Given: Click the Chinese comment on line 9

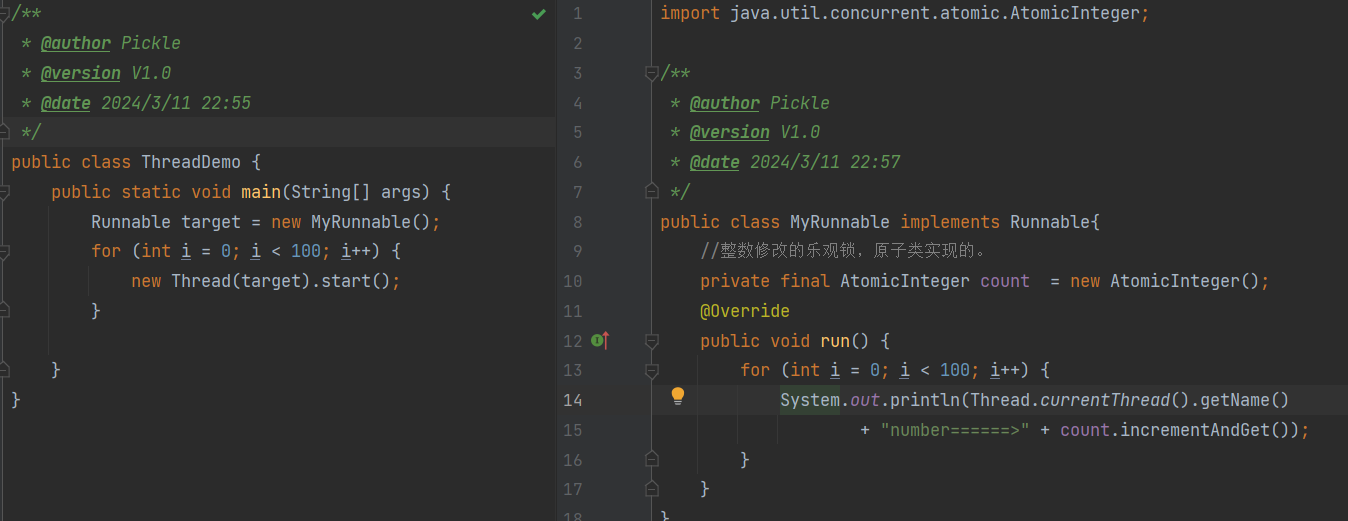Looking at the screenshot, I should point(843,251).
